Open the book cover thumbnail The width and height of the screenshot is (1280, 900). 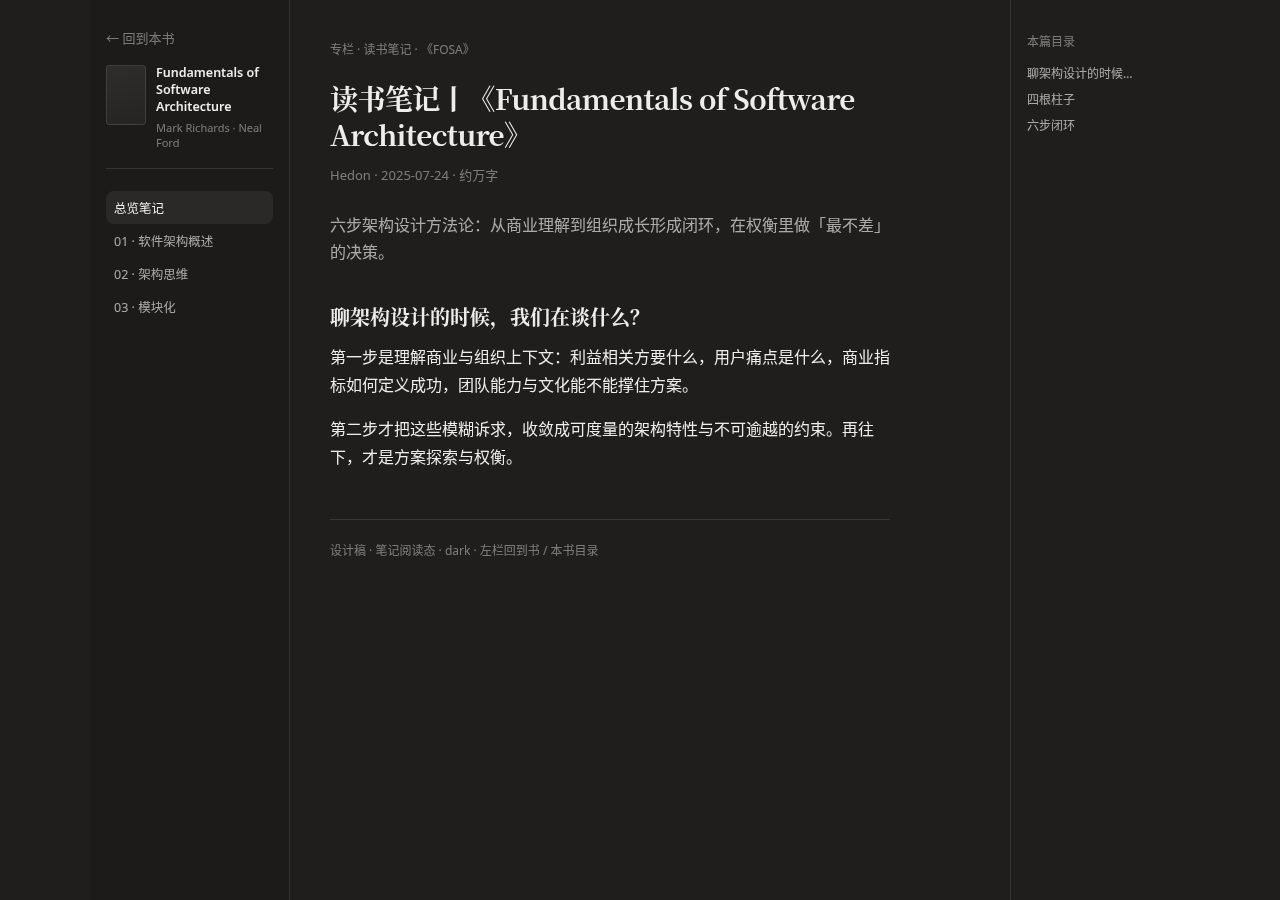(126, 95)
